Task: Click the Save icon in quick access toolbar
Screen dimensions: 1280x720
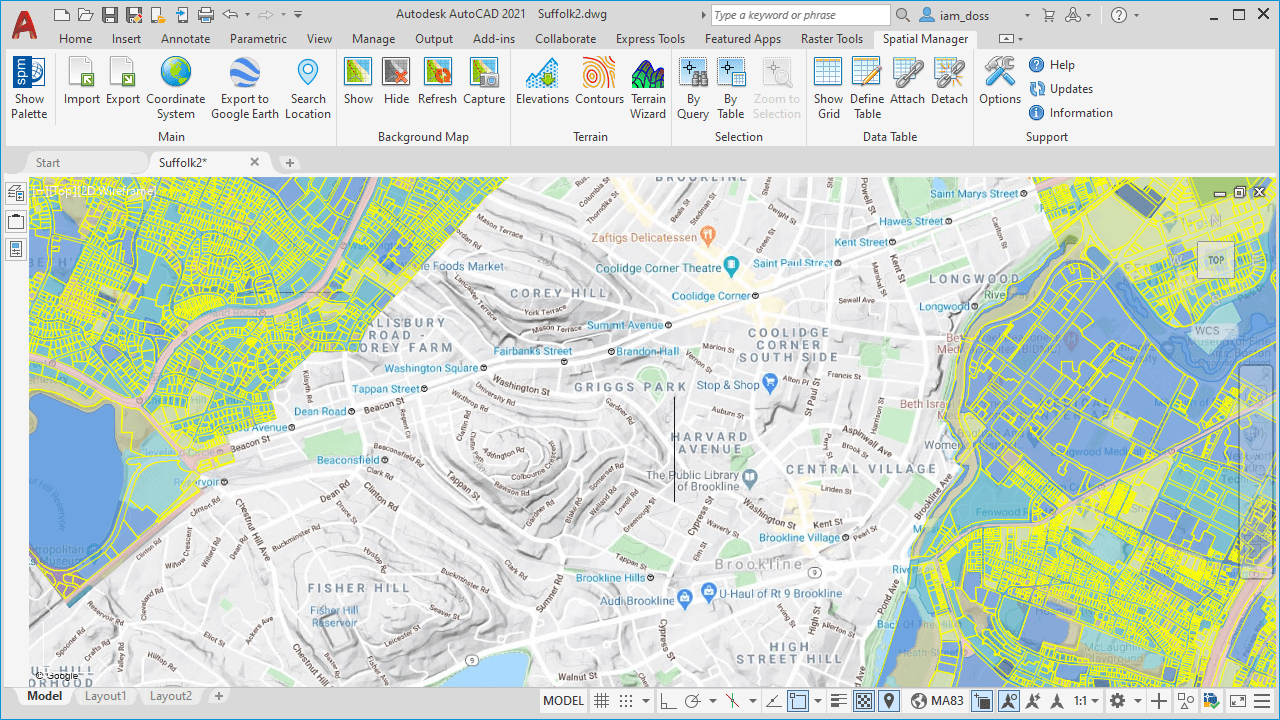Action: (x=110, y=15)
